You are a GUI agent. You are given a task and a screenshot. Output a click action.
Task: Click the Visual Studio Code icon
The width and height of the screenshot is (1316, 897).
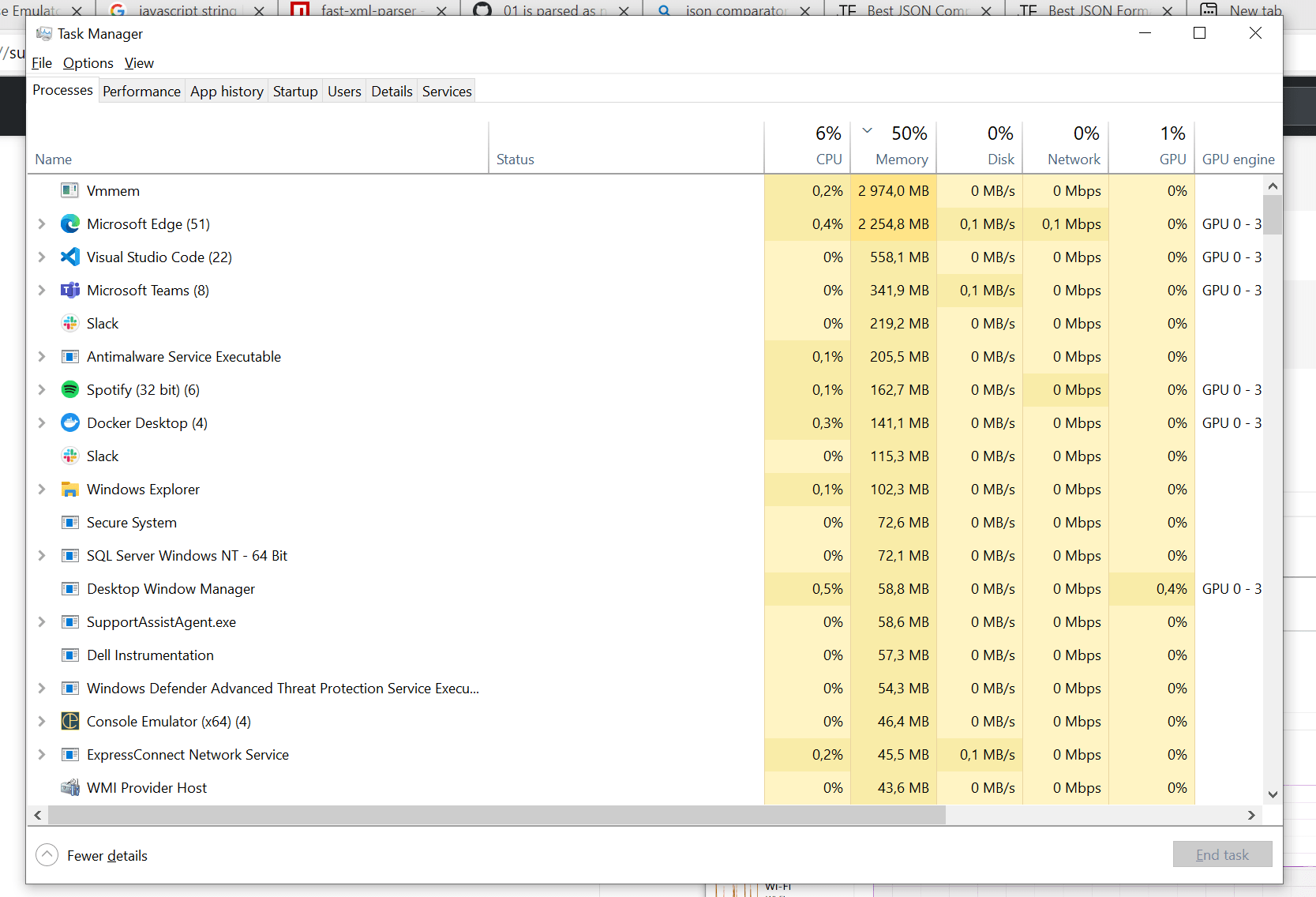tap(70, 257)
